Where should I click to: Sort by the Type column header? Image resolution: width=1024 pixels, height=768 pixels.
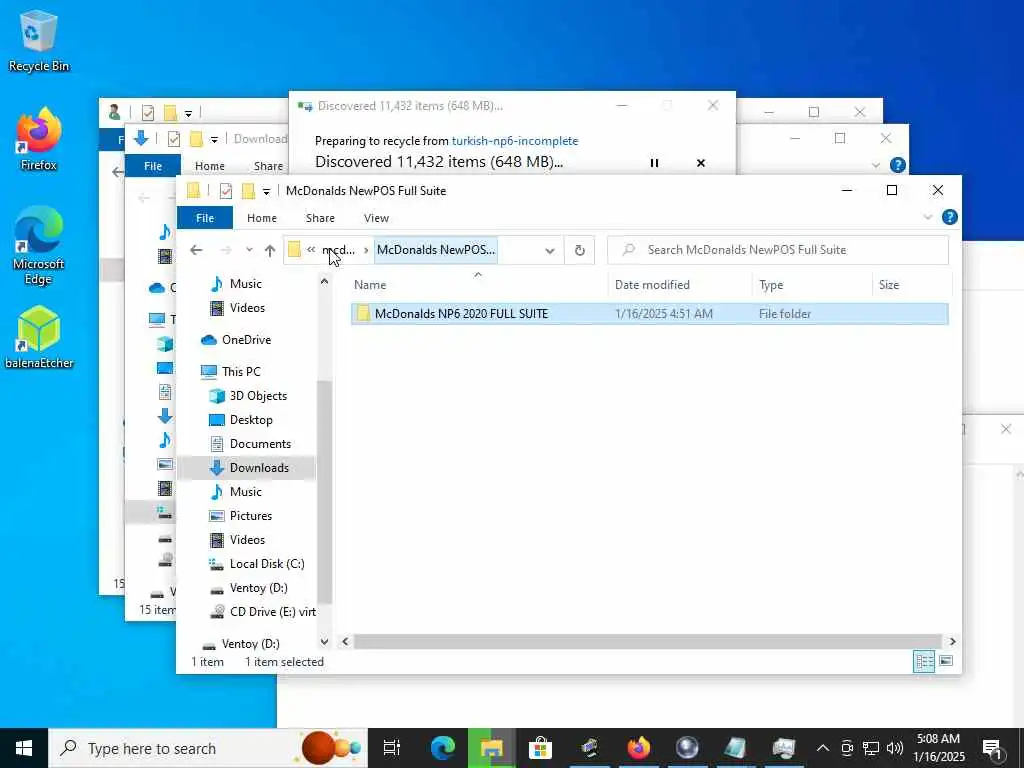(771, 285)
